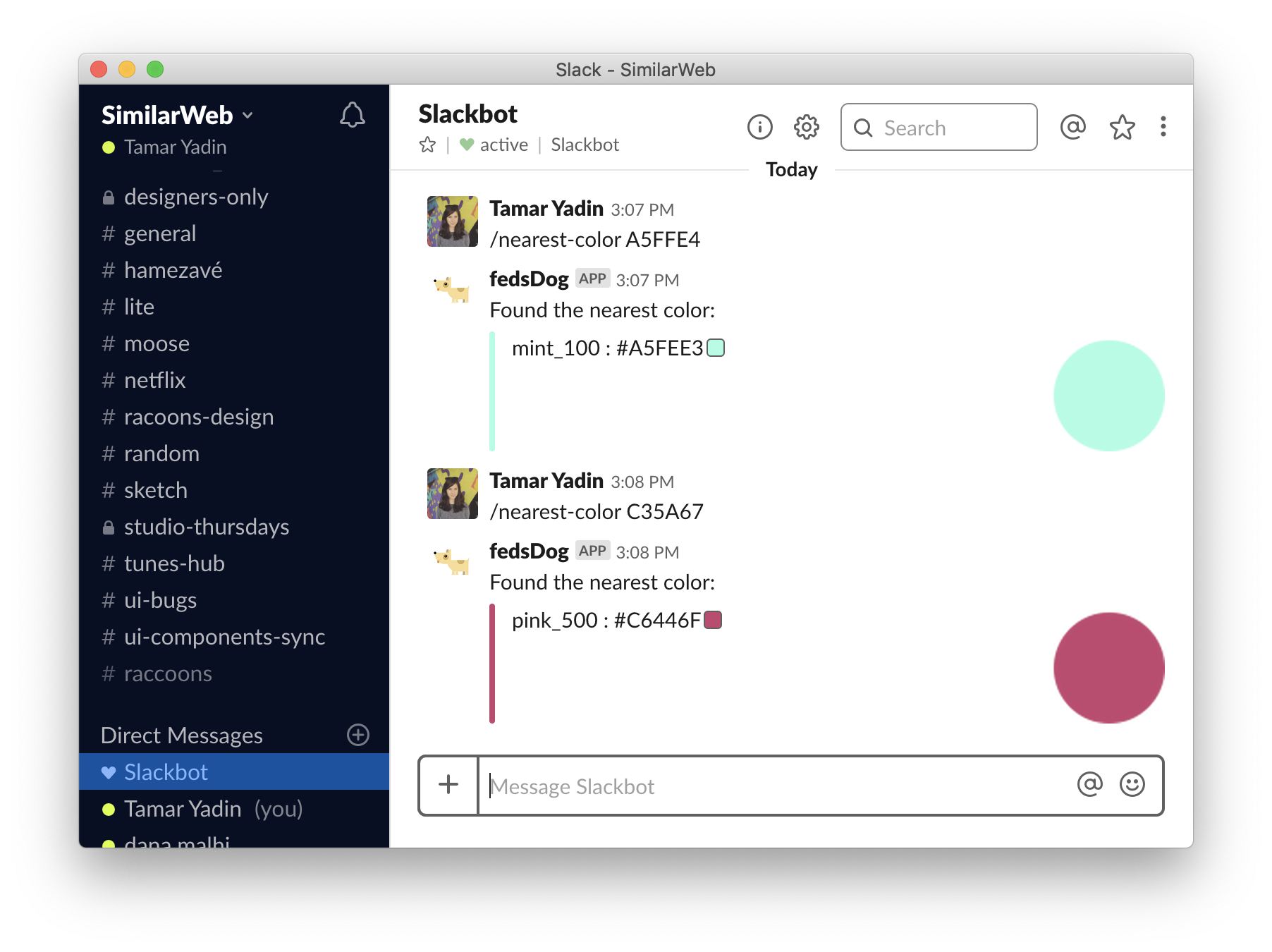Open the designers-only private channel
The height and width of the screenshot is (952, 1272).
click(x=233, y=197)
